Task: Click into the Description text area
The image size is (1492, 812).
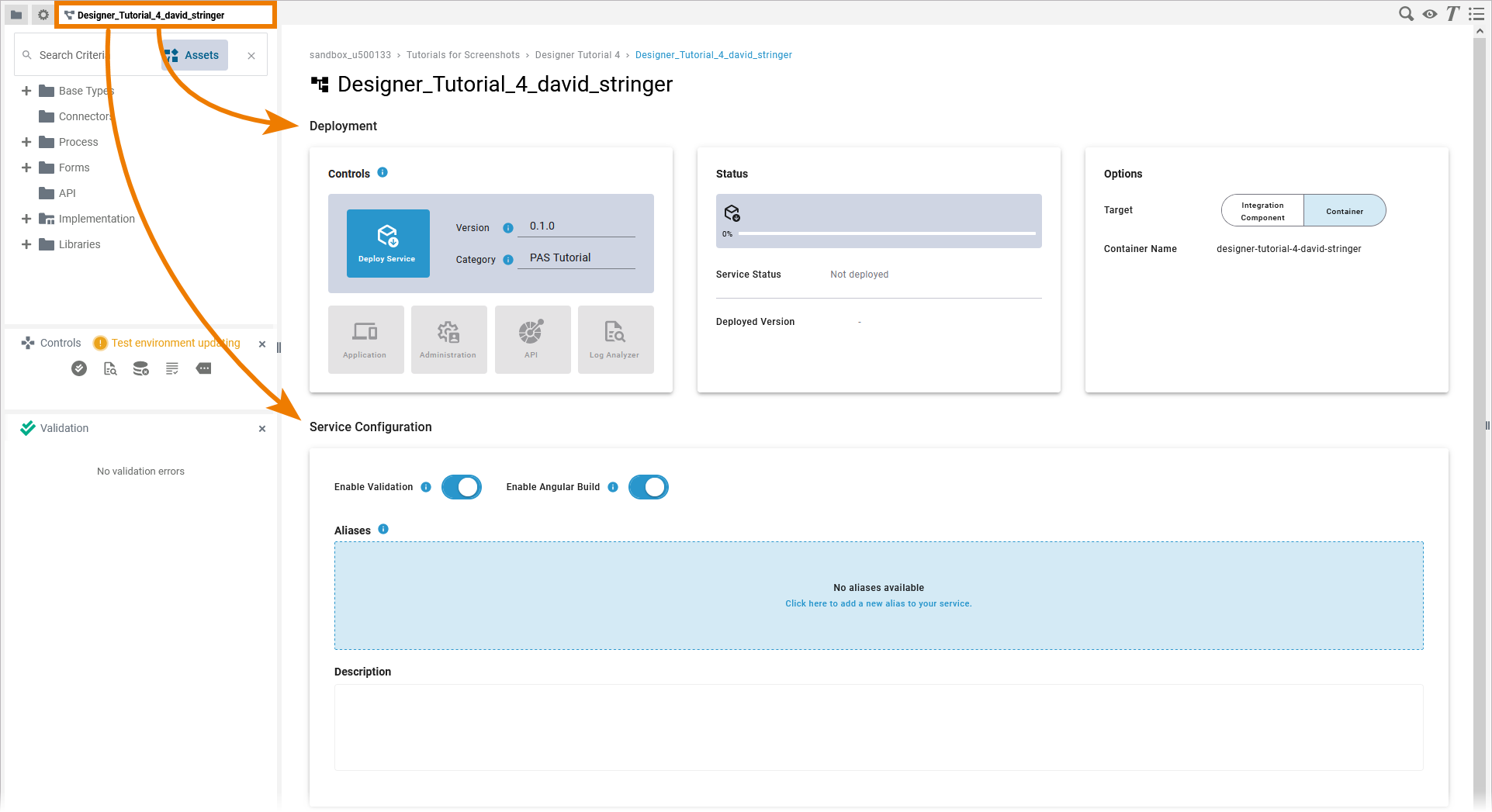Action: coord(878,727)
